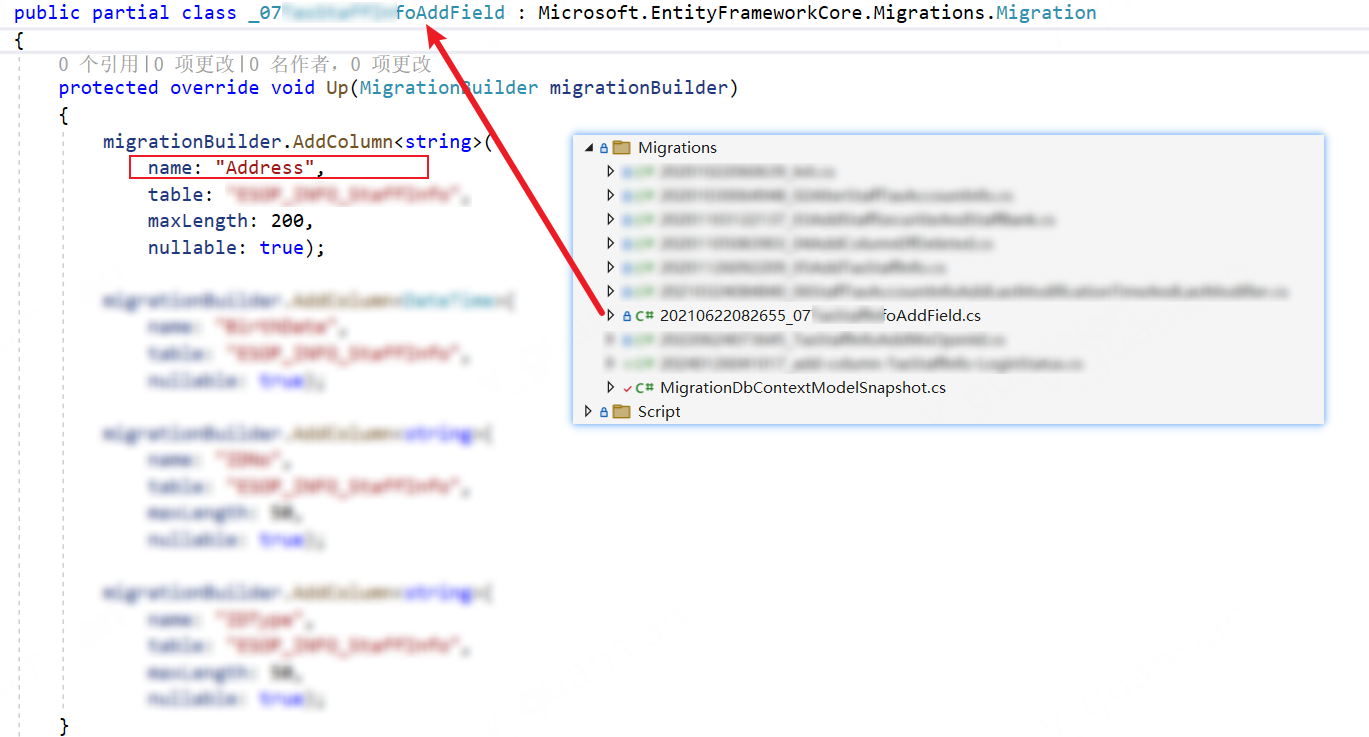Click the lock icon beside Migrations
Viewport: 1369px width, 737px height.
point(604,149)
